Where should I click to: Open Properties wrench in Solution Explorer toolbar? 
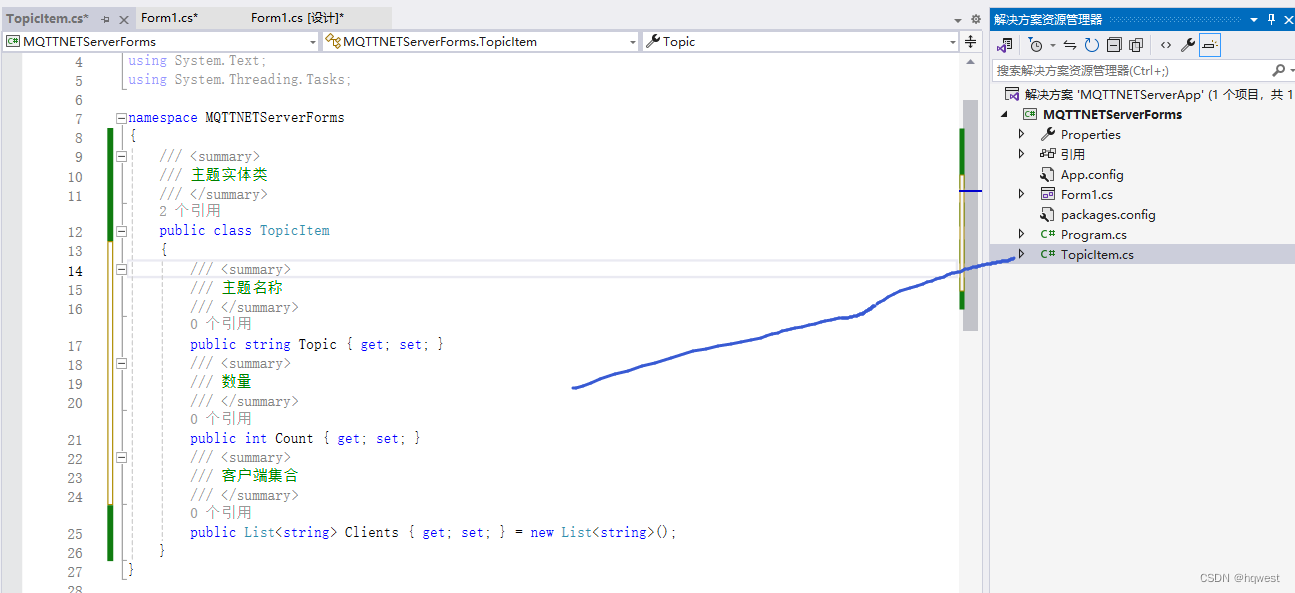pos(1188,45)
